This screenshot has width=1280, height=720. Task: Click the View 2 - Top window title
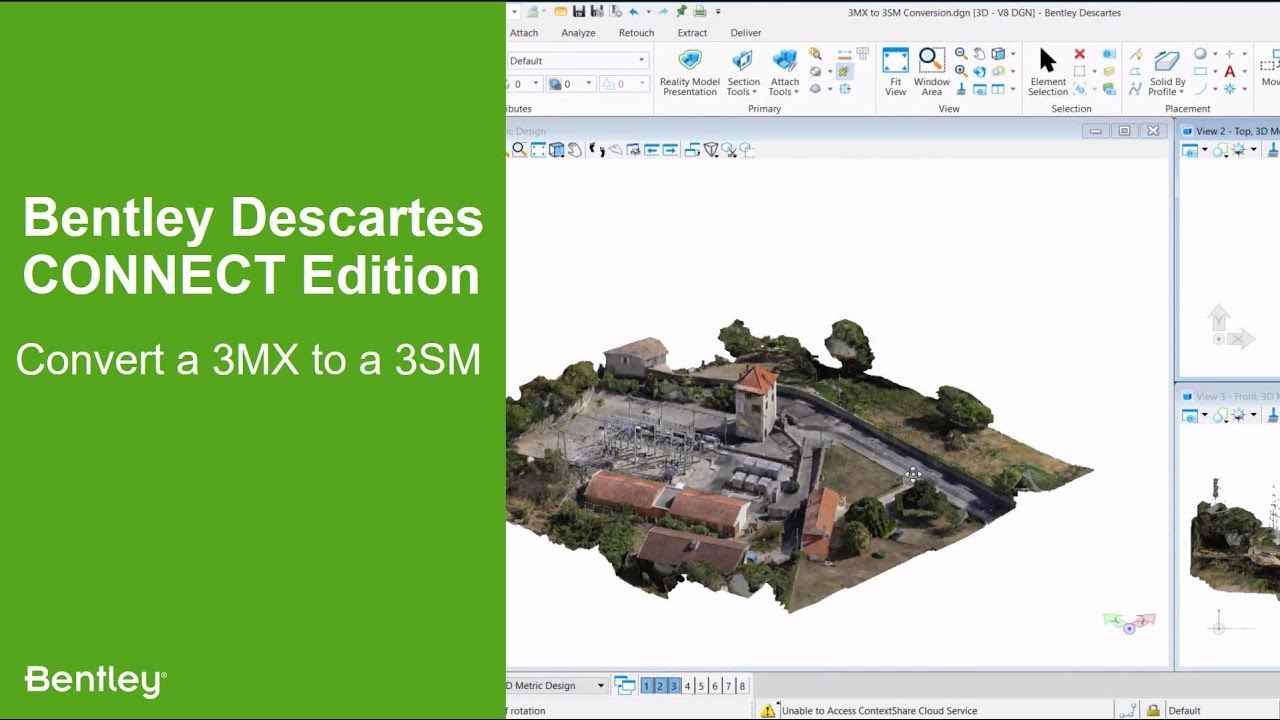1237,131
